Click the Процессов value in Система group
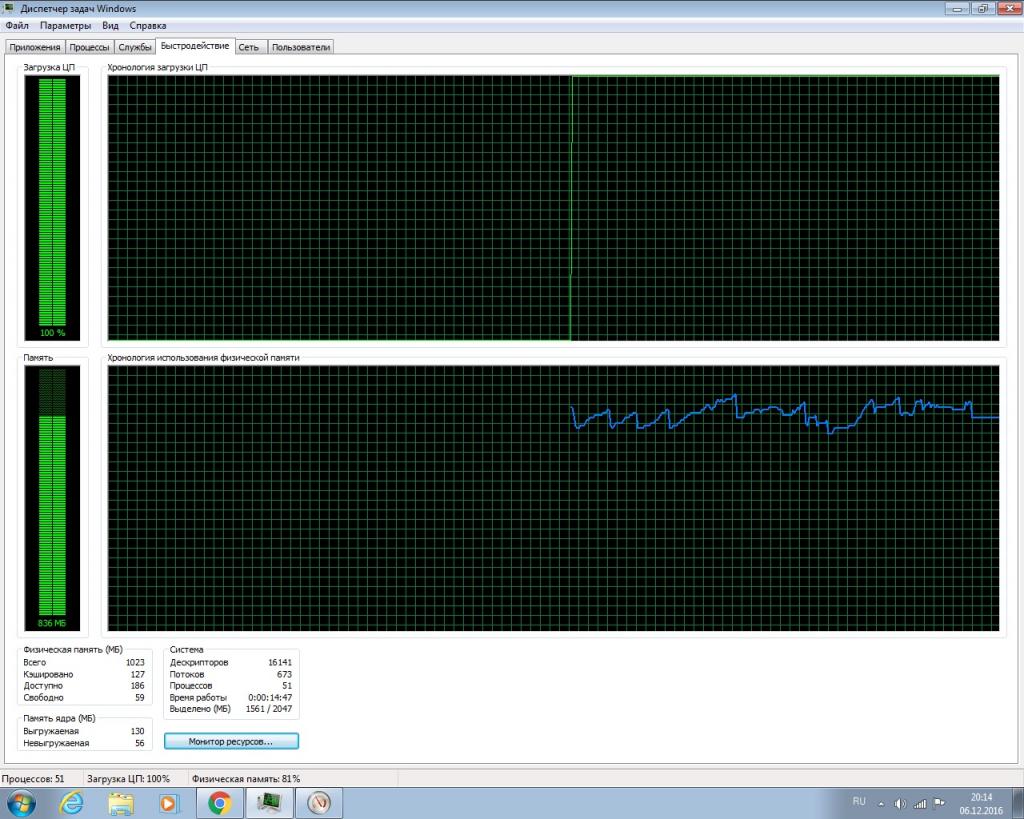Viewport: 1024px width, 819px height. pyautogui.click(x=287, y=686)
